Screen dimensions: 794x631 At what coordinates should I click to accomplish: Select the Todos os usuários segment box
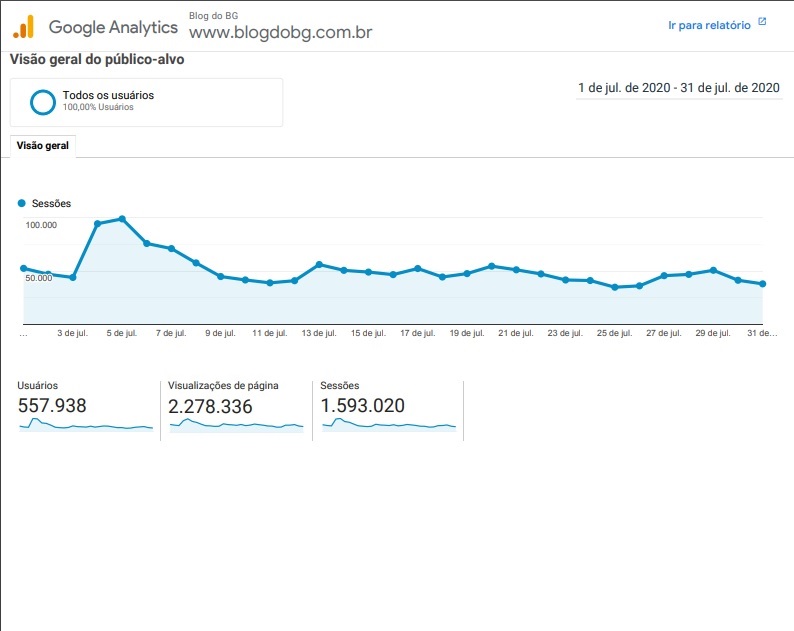pyautogui.click(x=146, y=102)
